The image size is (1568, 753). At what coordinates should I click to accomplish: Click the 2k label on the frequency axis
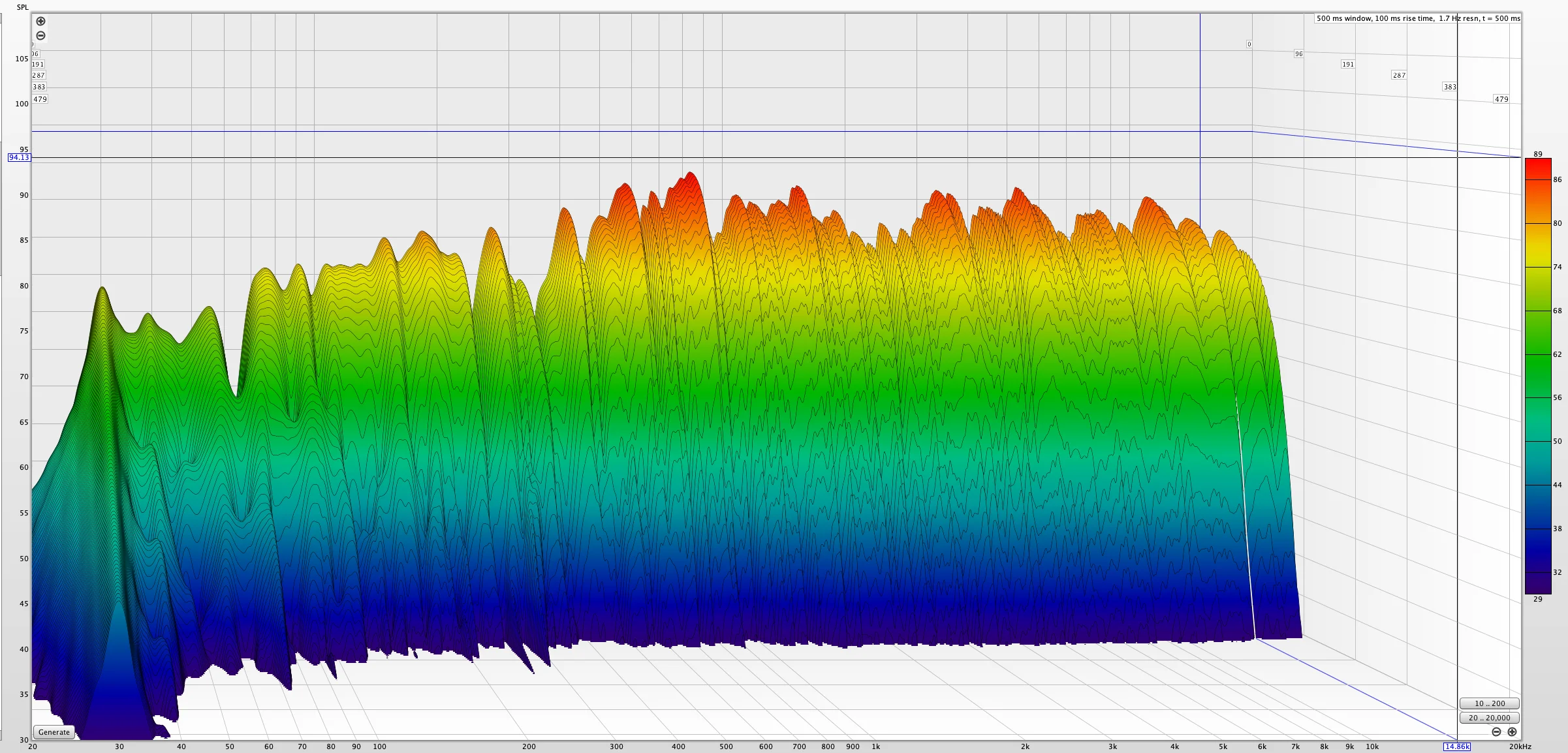1025,746
